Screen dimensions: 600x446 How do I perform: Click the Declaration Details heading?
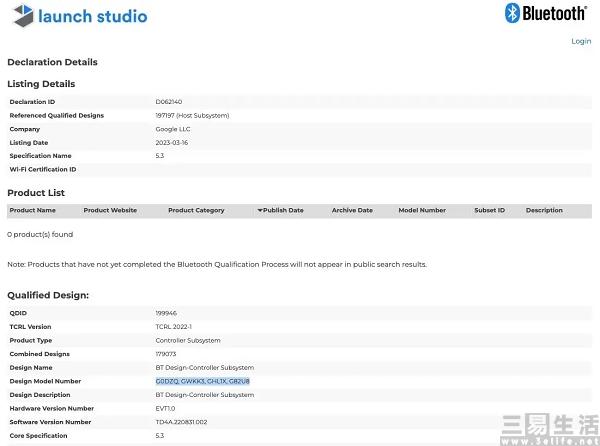pyautogui.click(x=52, y=62)
